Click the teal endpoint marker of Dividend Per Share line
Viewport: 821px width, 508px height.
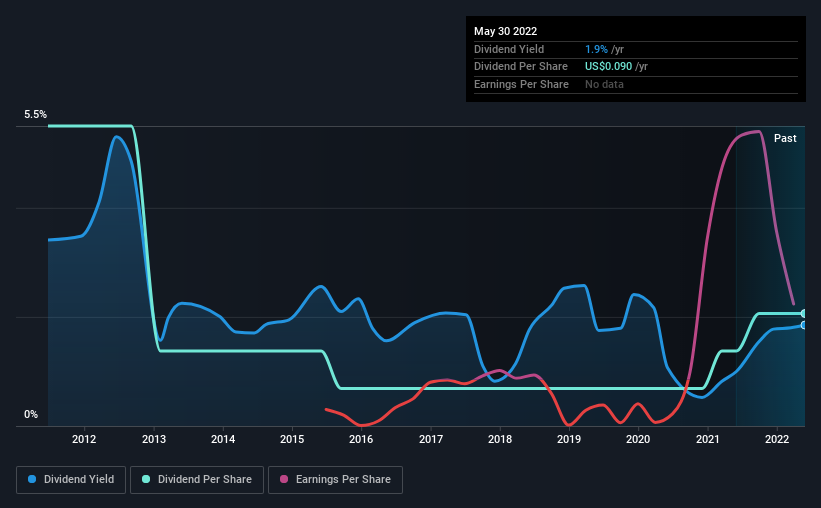pos(804,314)
